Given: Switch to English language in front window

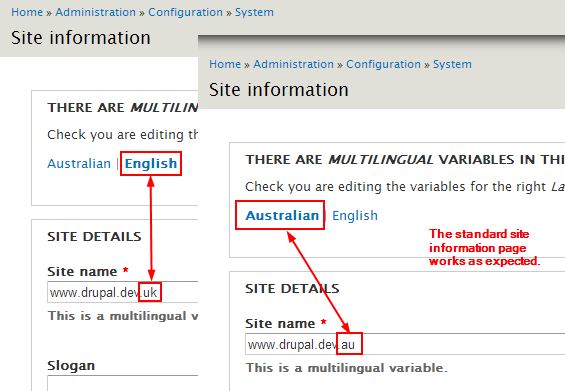Looking at the screenshot, I should tap(355, 216).
